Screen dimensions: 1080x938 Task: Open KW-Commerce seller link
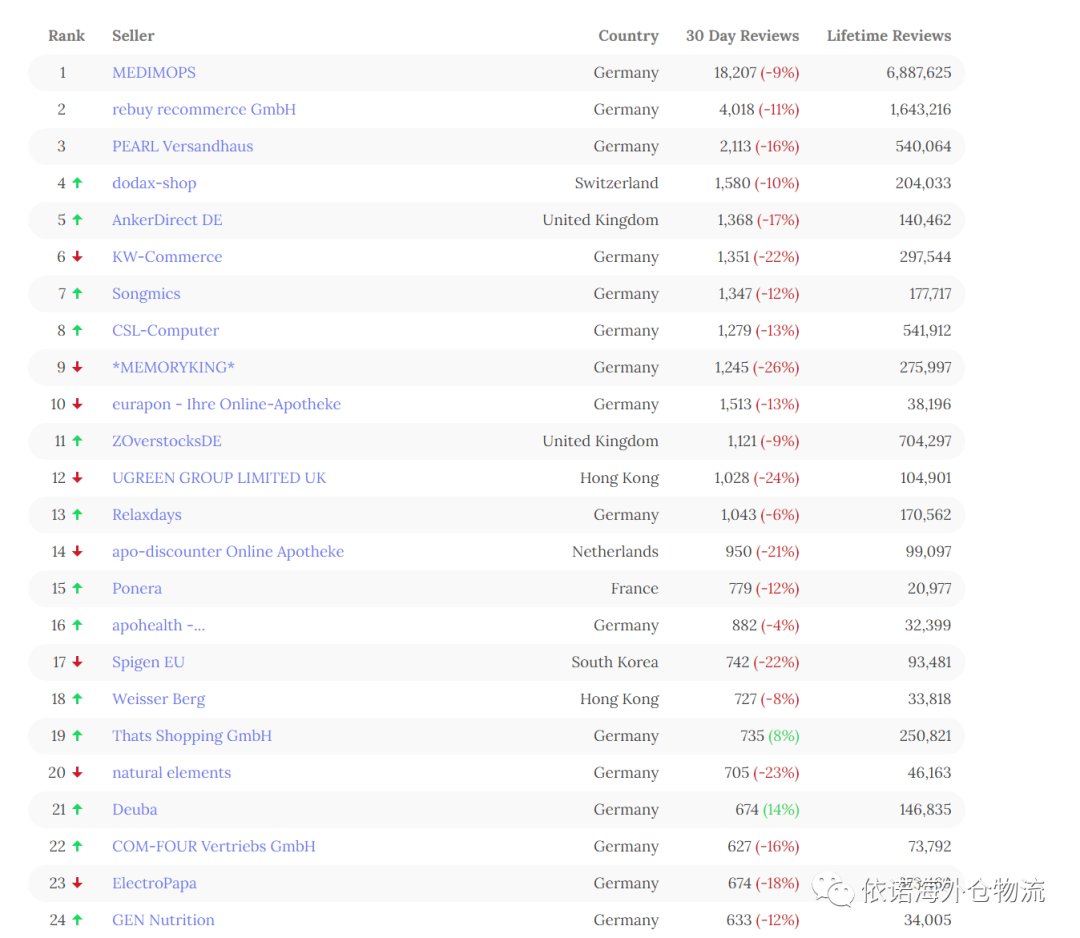click(x=167, y=257)
